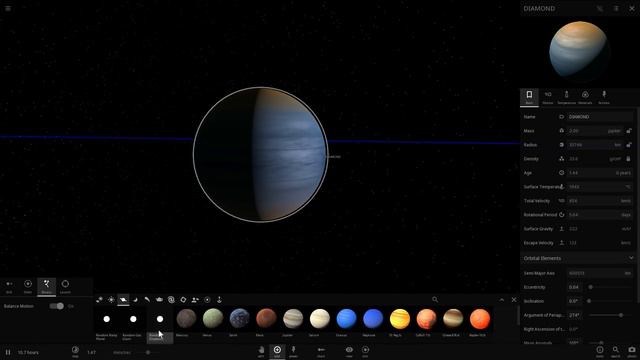The height and width of the screenshot is (360, 640).
Task: Pick the Neptune thumbnail
Action: [x=373, y=319]
